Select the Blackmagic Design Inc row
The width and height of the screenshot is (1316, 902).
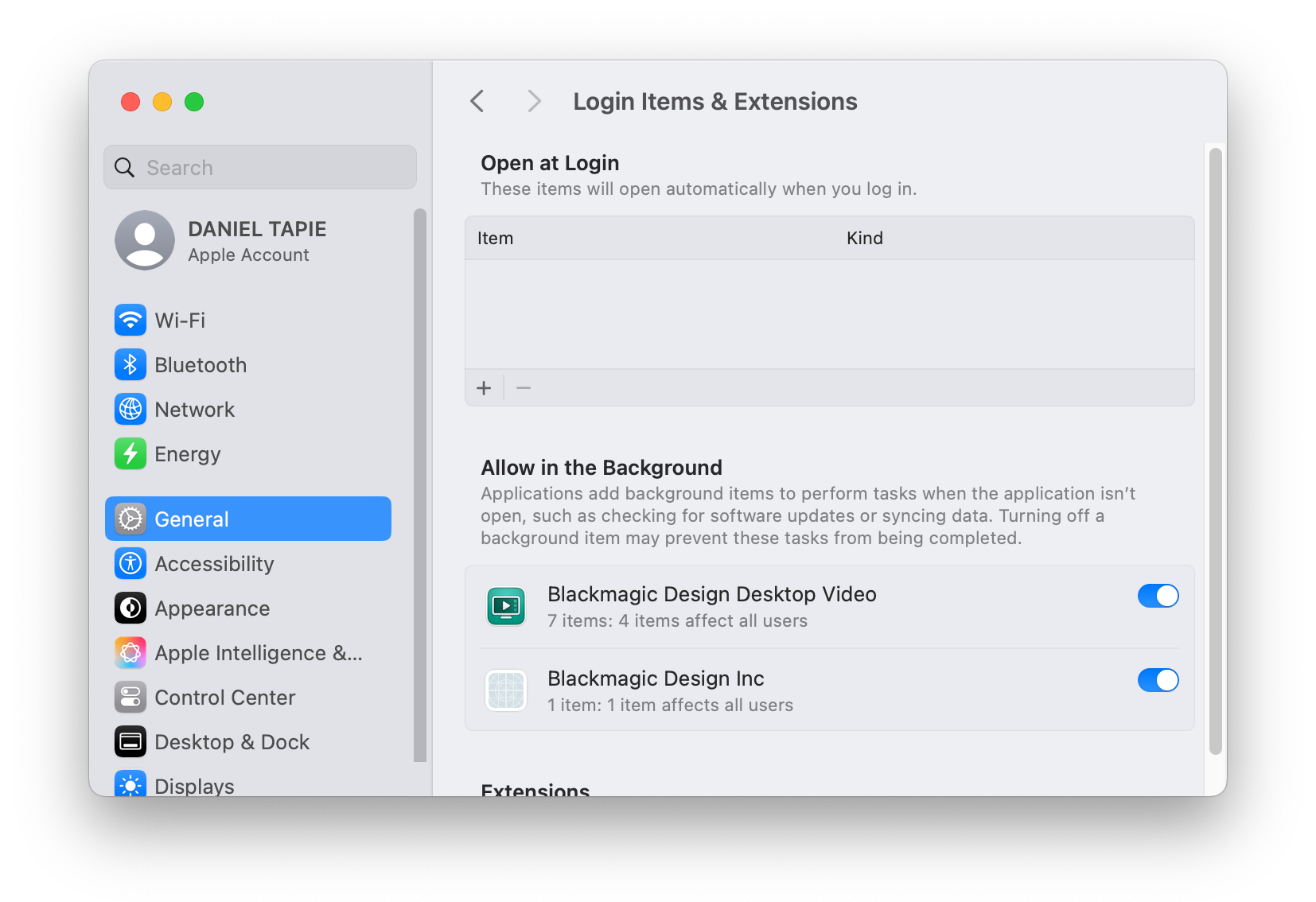tap(830, 690)
